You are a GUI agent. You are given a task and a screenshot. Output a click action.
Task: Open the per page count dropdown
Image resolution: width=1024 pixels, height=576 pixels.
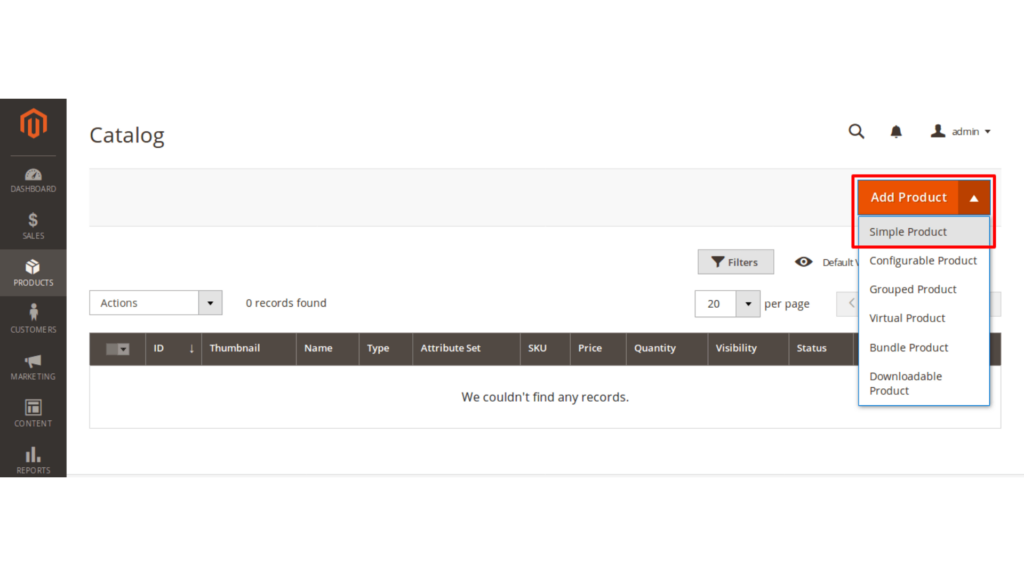[x=747, y=302]
